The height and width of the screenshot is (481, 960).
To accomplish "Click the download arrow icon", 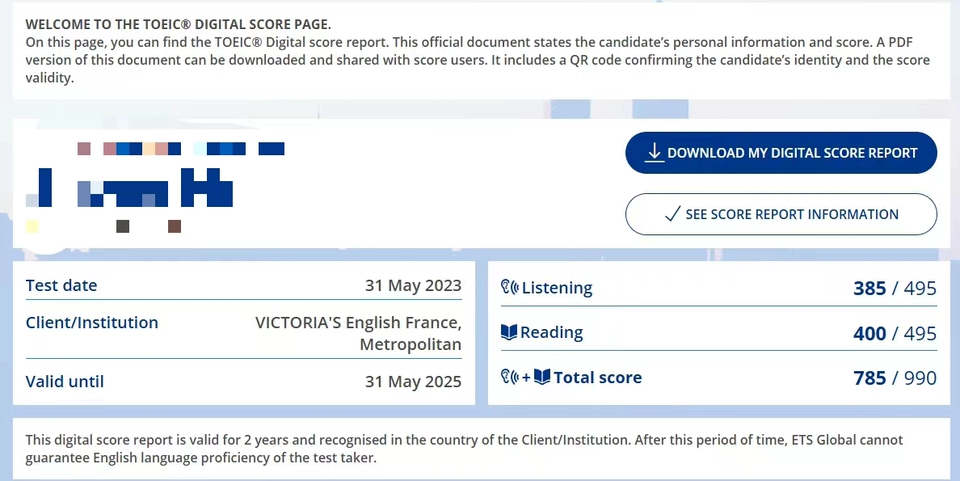I will click(x=654, y=152).
